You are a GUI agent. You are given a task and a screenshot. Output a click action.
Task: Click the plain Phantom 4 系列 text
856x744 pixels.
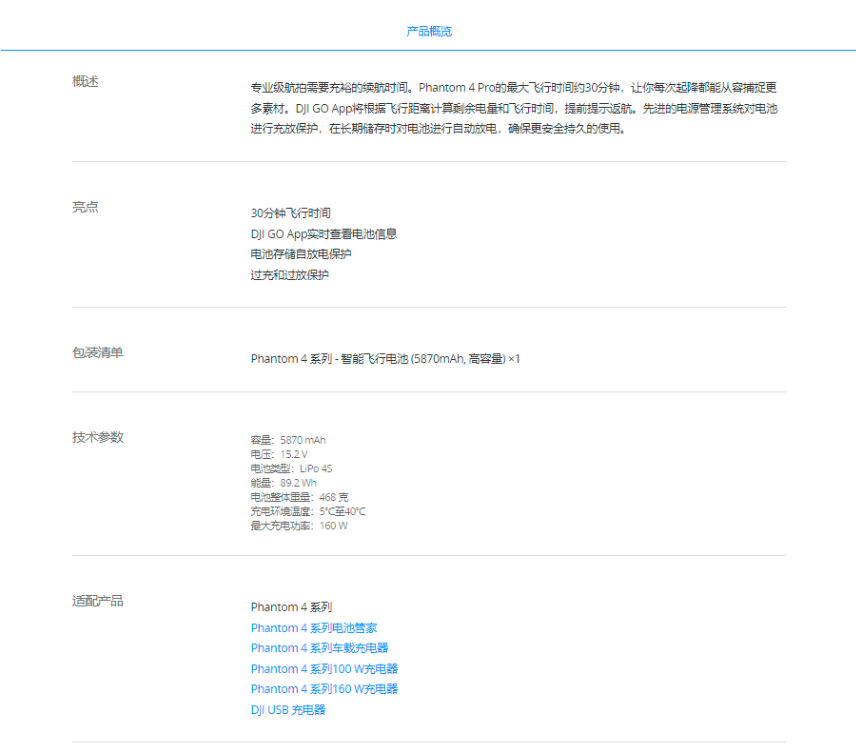click(292, 607)
